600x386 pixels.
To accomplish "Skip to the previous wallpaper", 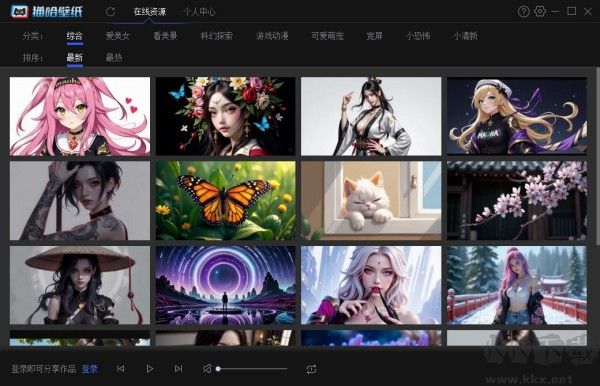I will pyautogui.click(x=121, y=369).
